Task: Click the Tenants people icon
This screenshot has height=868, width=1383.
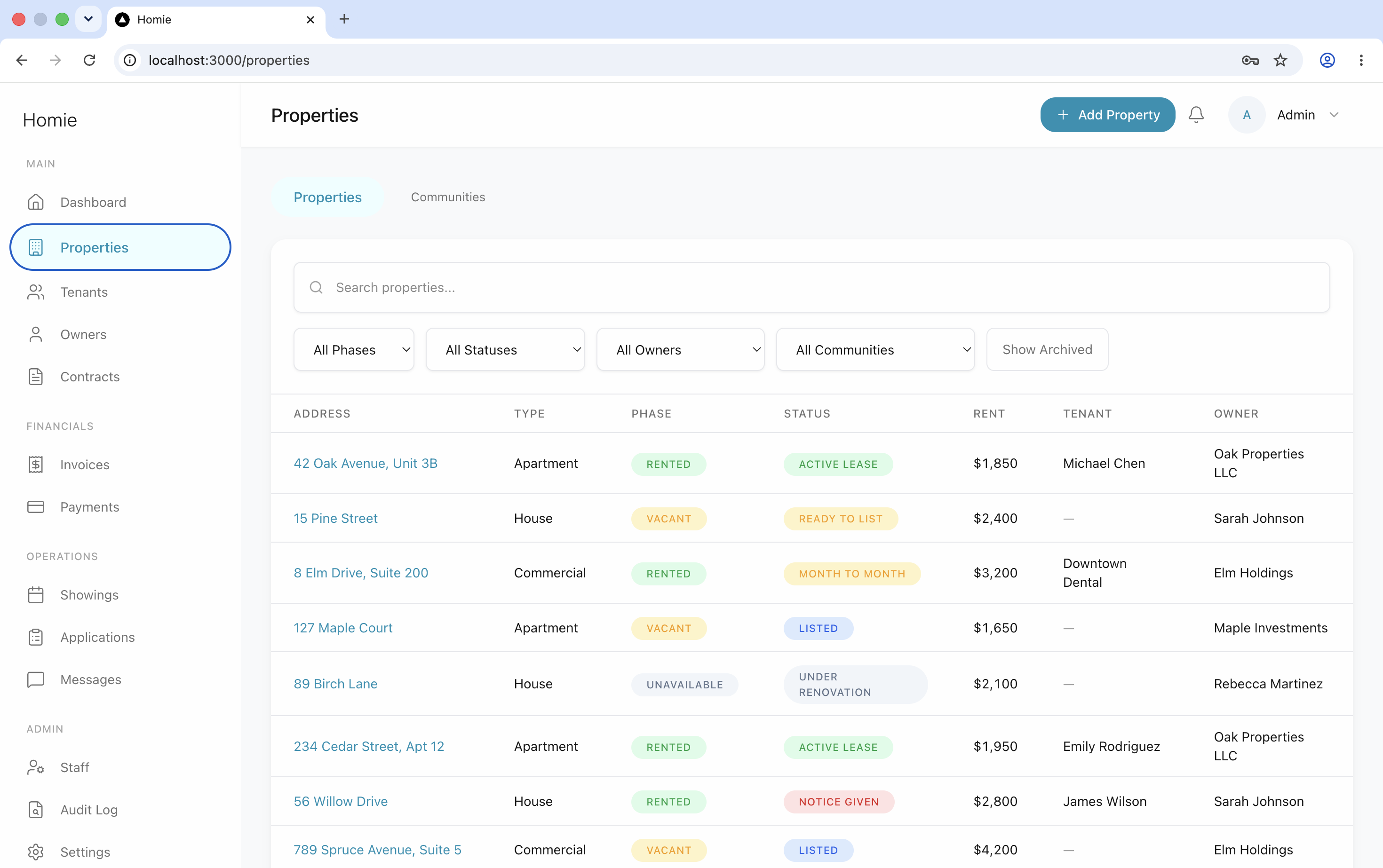Action: pos(36,292)
